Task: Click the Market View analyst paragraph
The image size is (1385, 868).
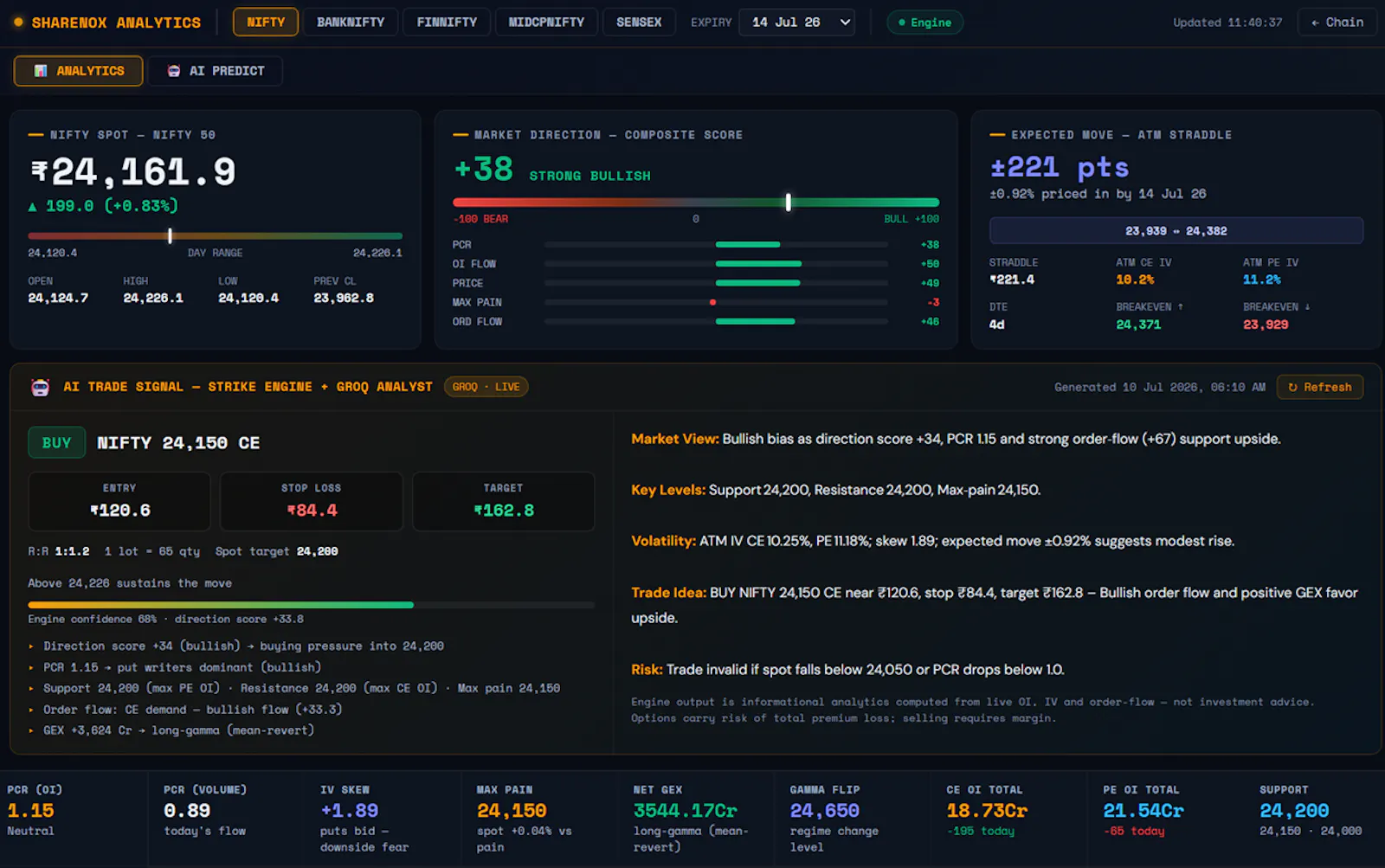Action: tap(956, 439)
